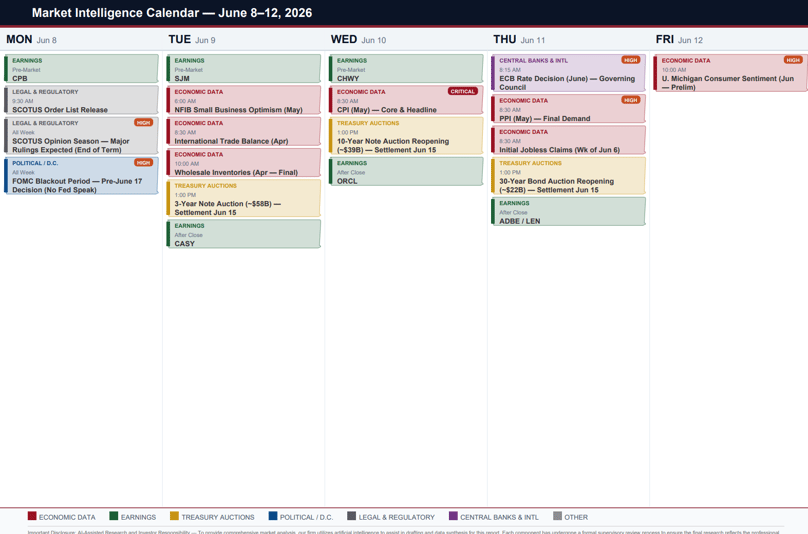Click HIGH badge on Michigan Sentiment card
The image size is (808, 534).
(793, 60)
